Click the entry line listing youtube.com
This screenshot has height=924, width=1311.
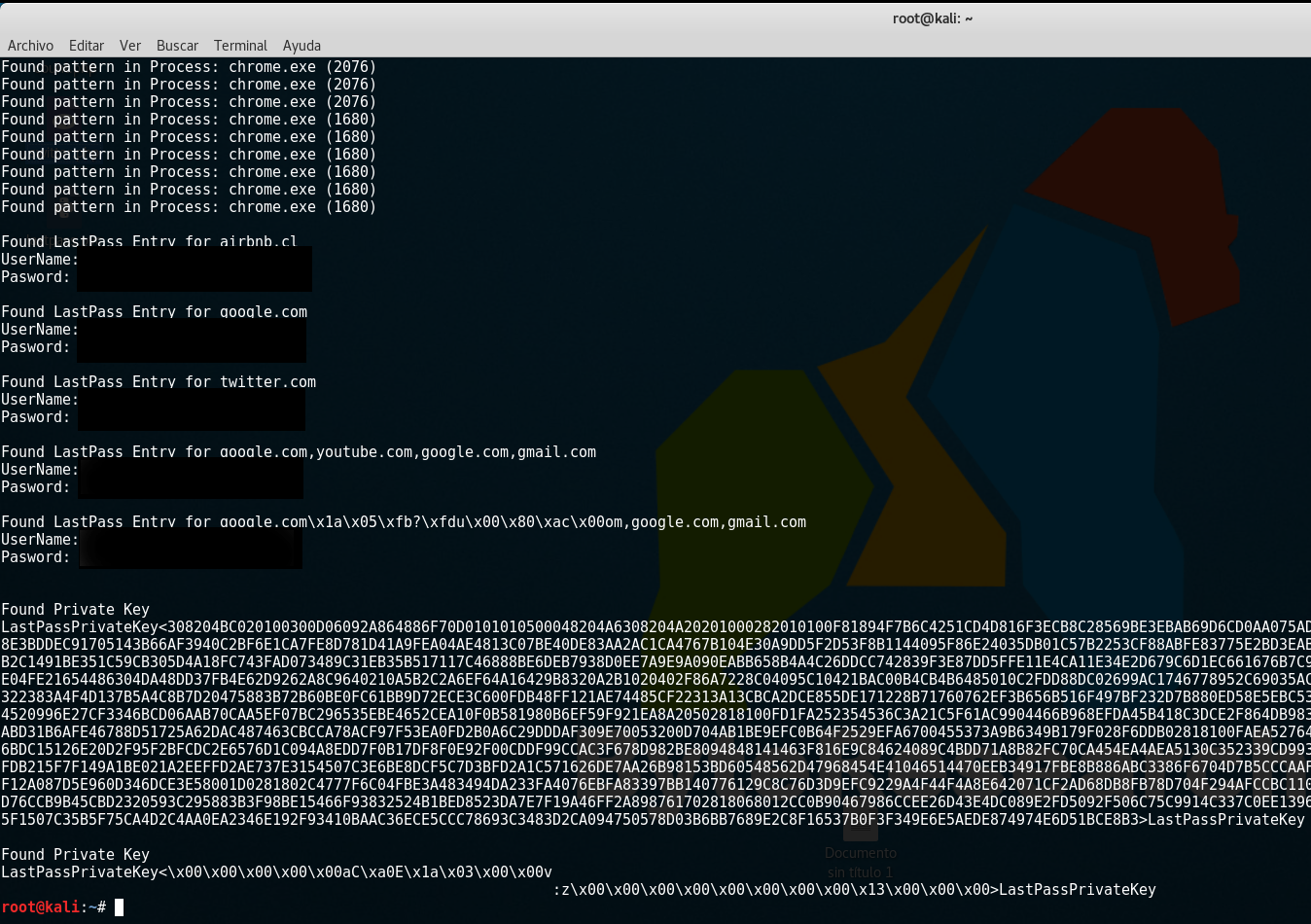299,452
